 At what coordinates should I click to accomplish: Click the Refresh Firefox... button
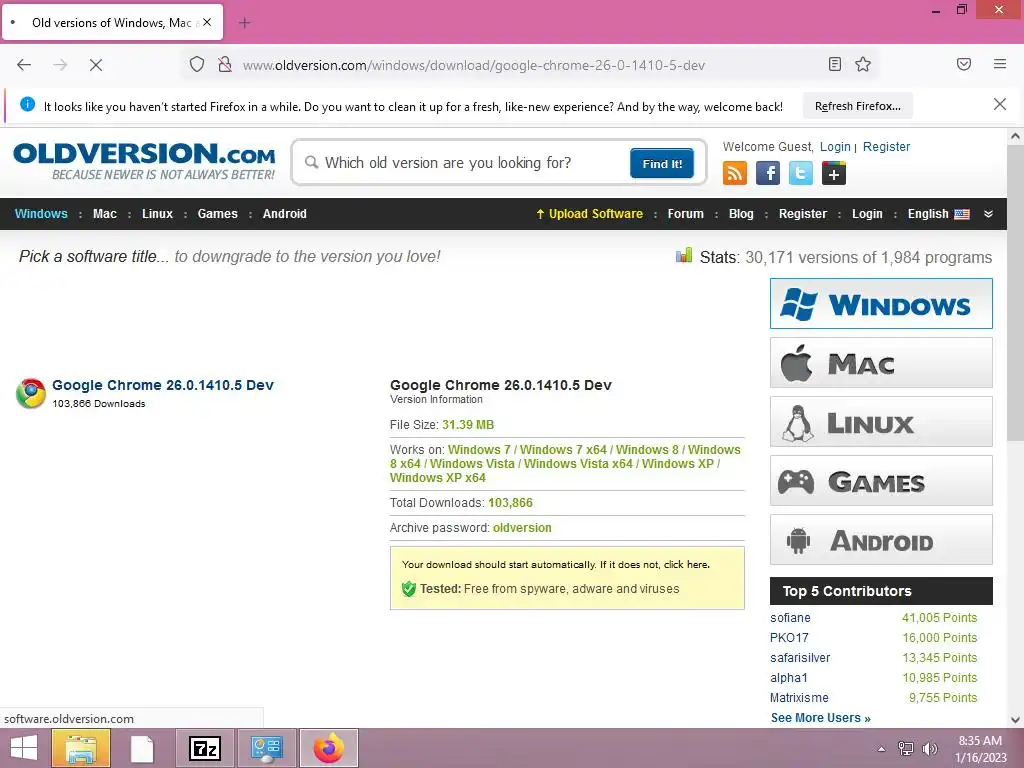point(857,106)
